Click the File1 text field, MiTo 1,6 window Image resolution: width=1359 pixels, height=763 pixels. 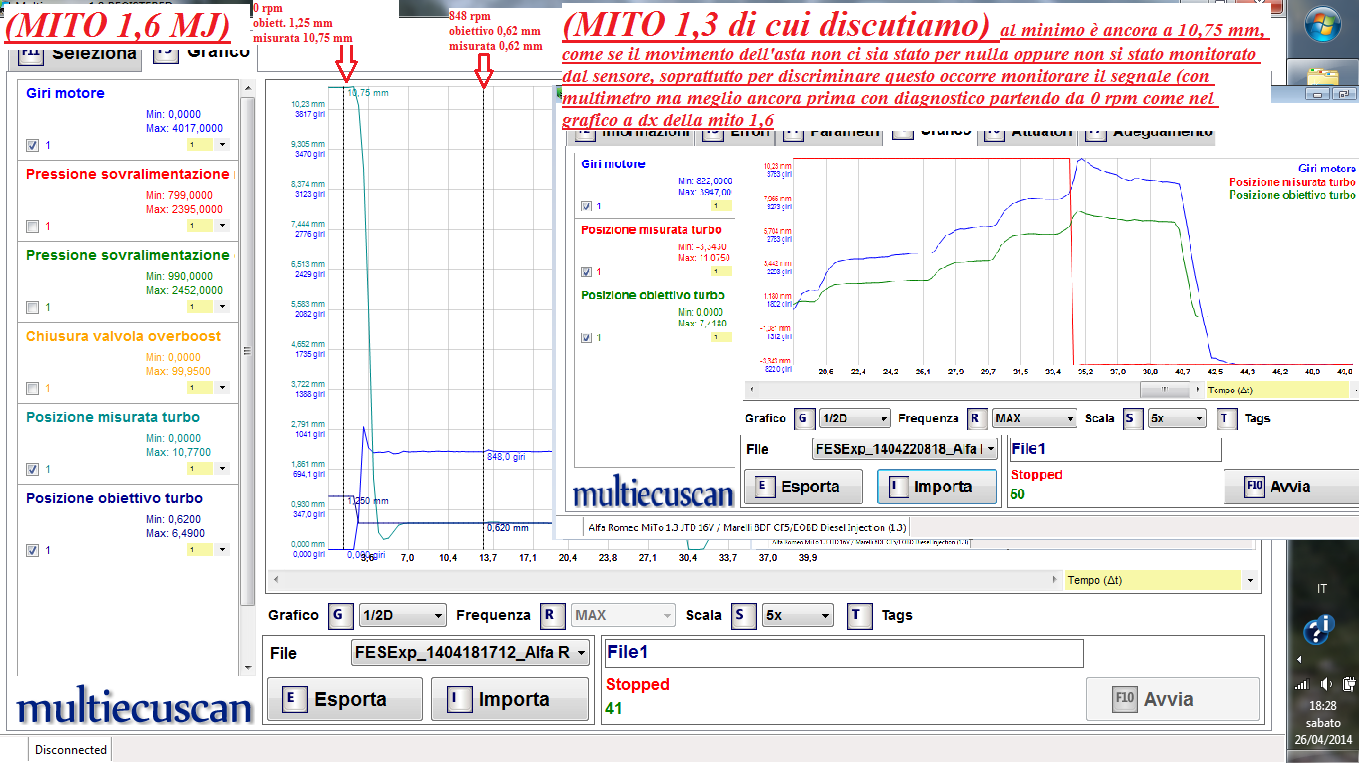tap(844, 653)
